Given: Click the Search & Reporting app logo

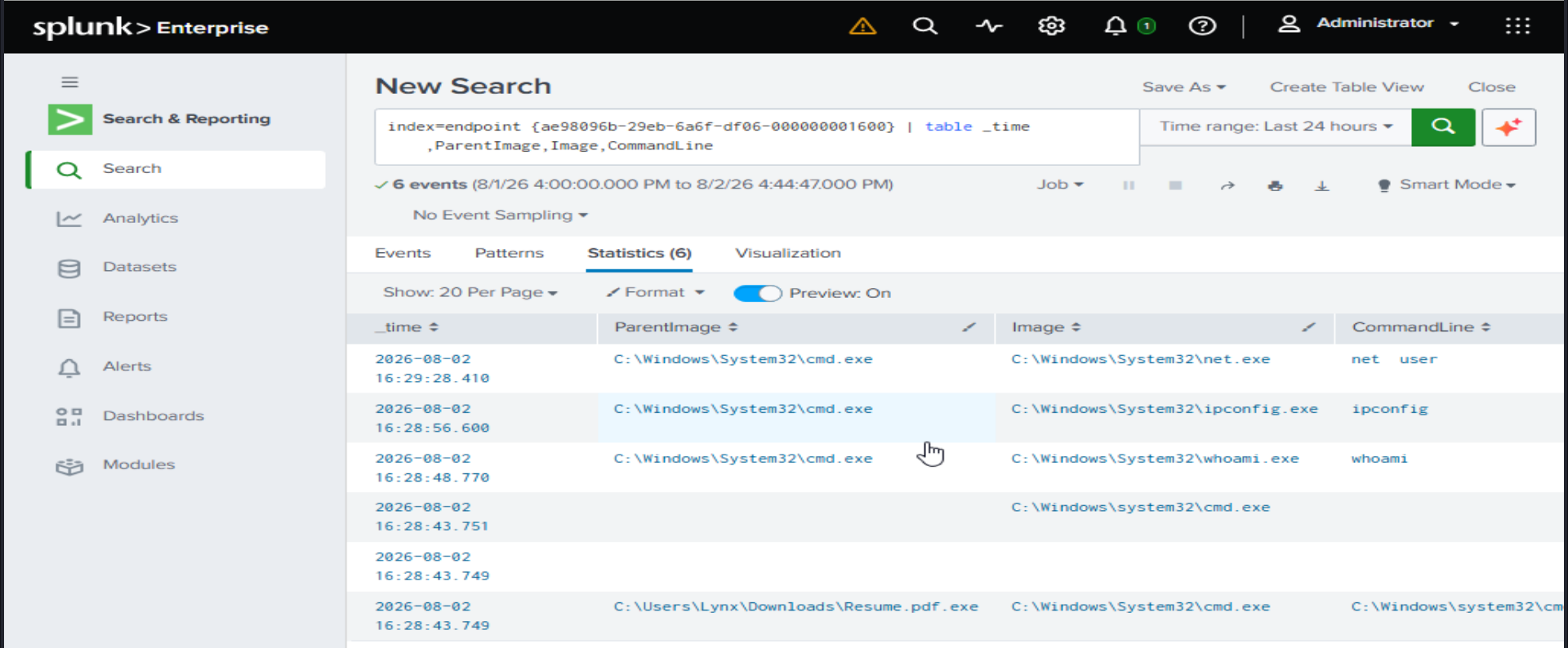Looking at the screenshot, I should click(x=69, y=119).
